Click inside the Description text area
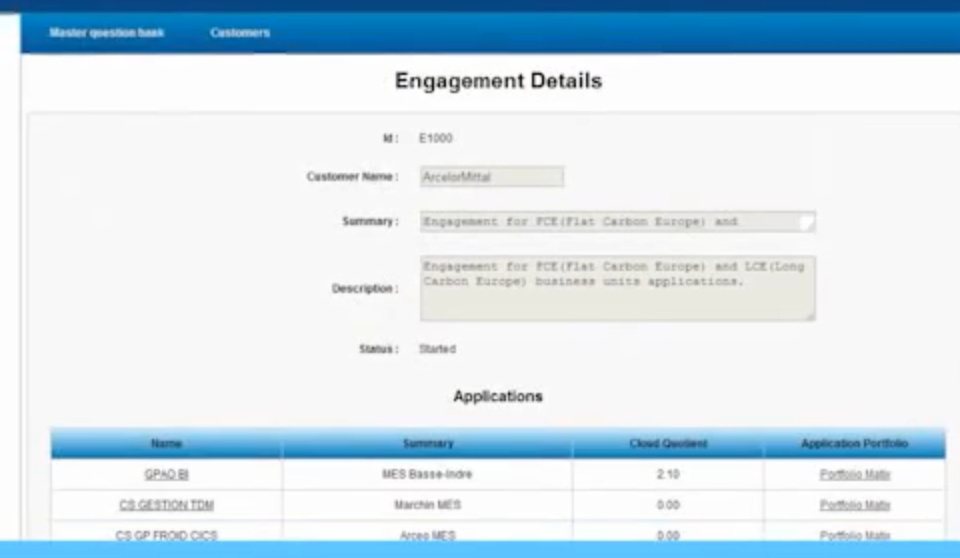960x558 pixels. click(617, 288)
